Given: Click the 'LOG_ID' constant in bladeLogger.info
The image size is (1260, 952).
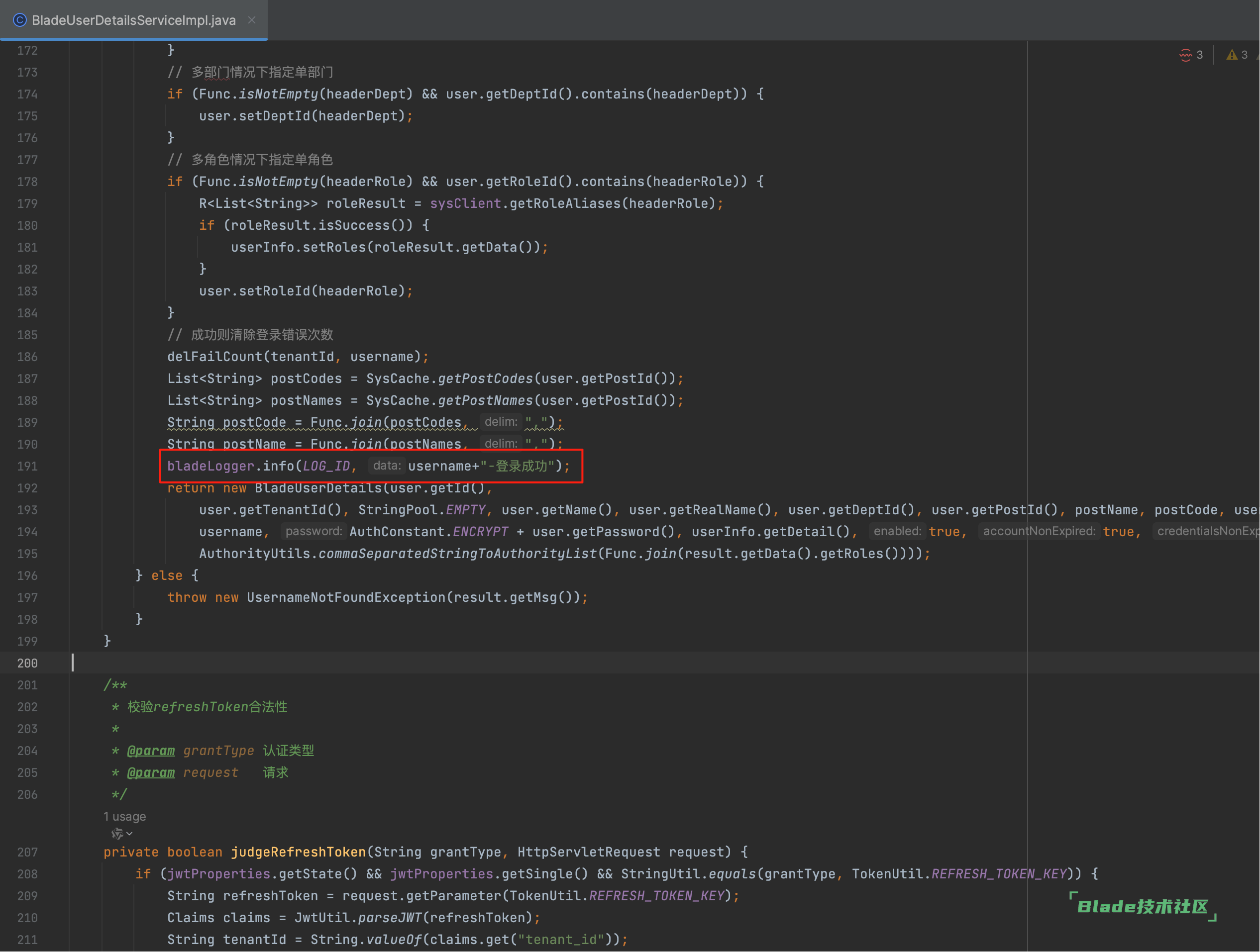Looking at the screenshot, I should pos(326,467).
